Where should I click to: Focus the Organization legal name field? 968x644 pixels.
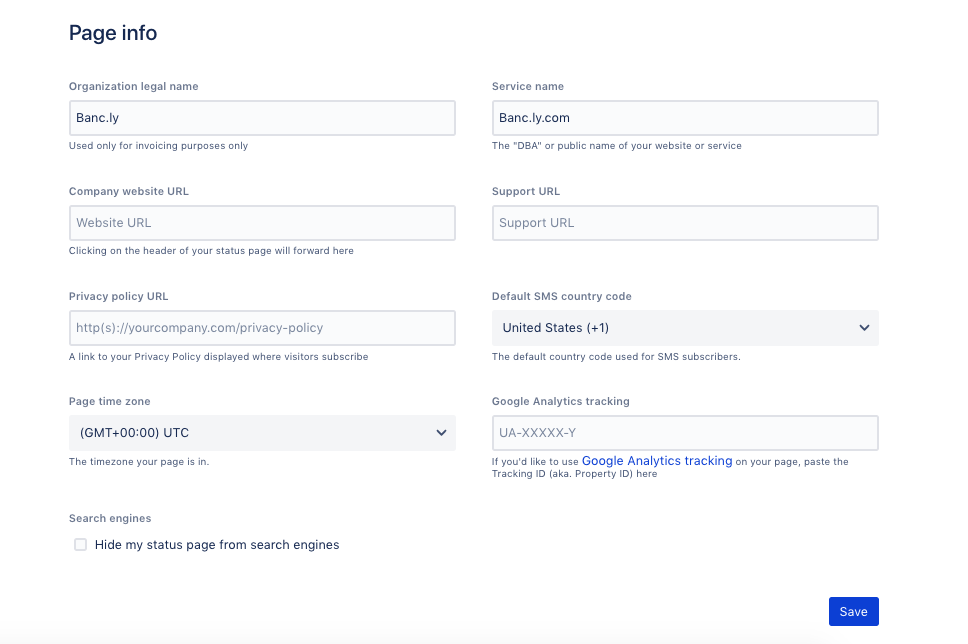[261, 118]
